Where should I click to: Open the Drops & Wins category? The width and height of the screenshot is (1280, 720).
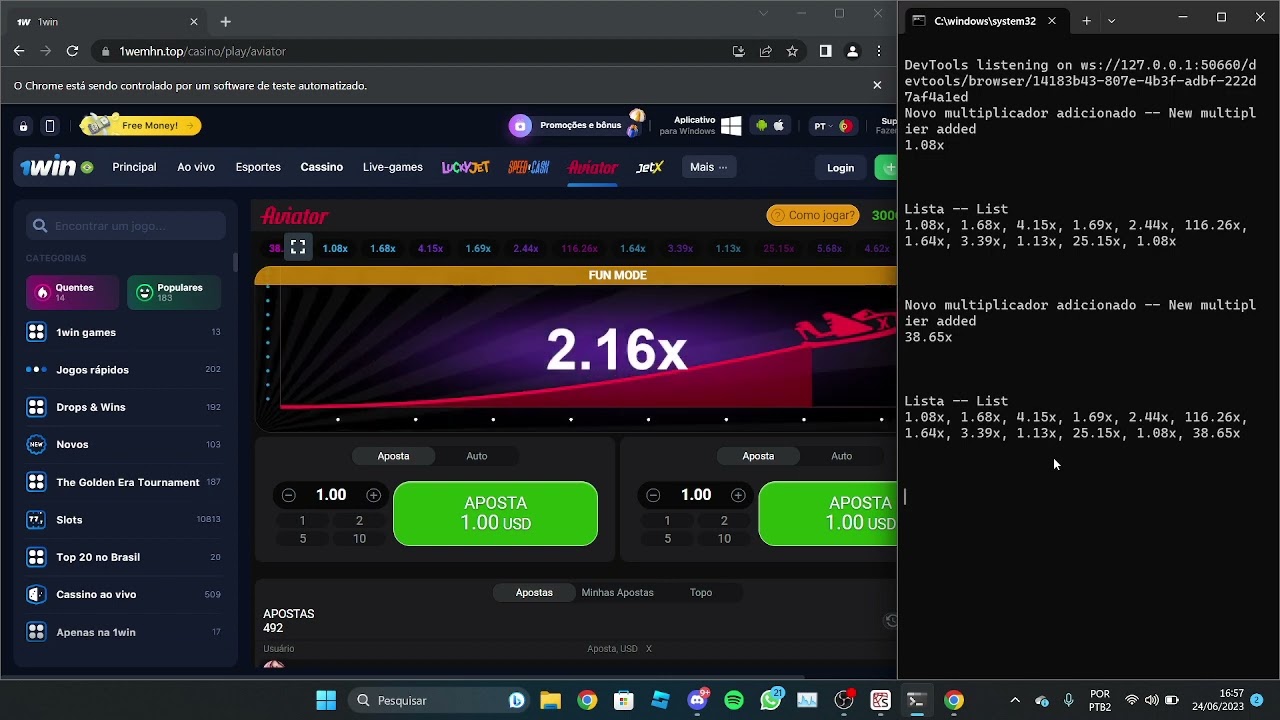124,407
